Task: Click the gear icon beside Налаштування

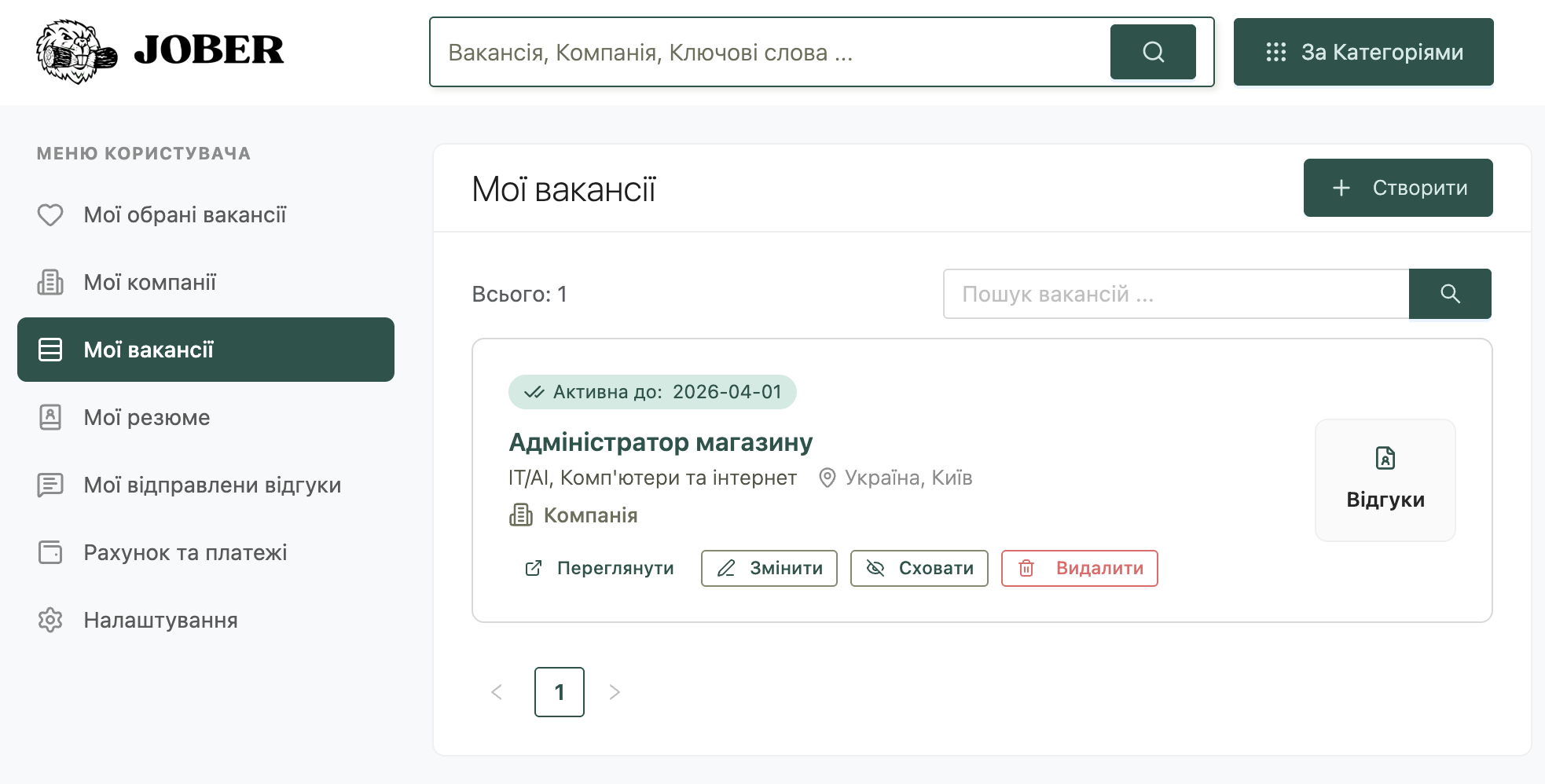Action: 50,620
